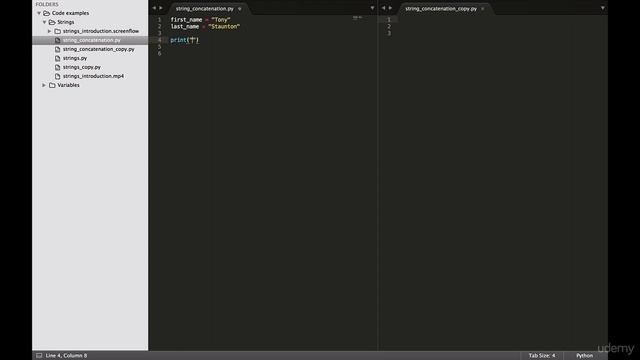
Task: Go to previous tab in right pane
Action: click(x=383, y=8)
